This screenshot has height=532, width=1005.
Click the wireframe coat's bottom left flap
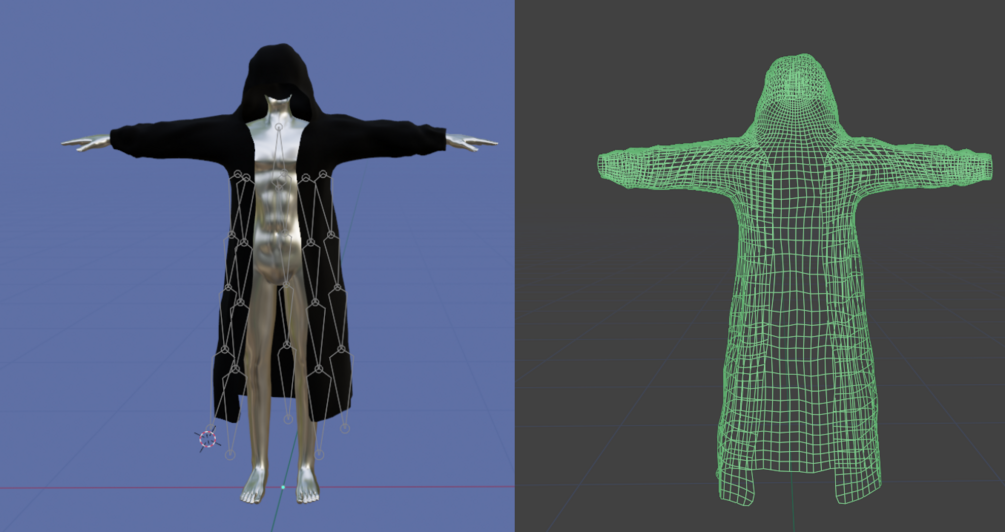pos(737,481)
